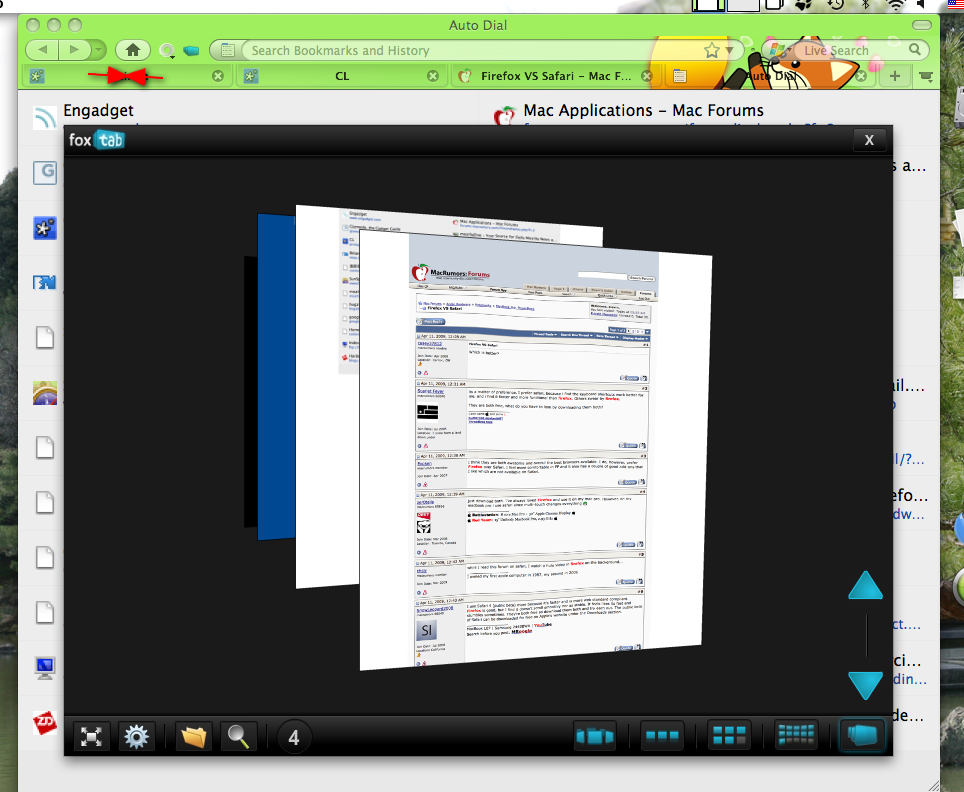Open the location bar dropdown arrow

(x=729, y=50)
